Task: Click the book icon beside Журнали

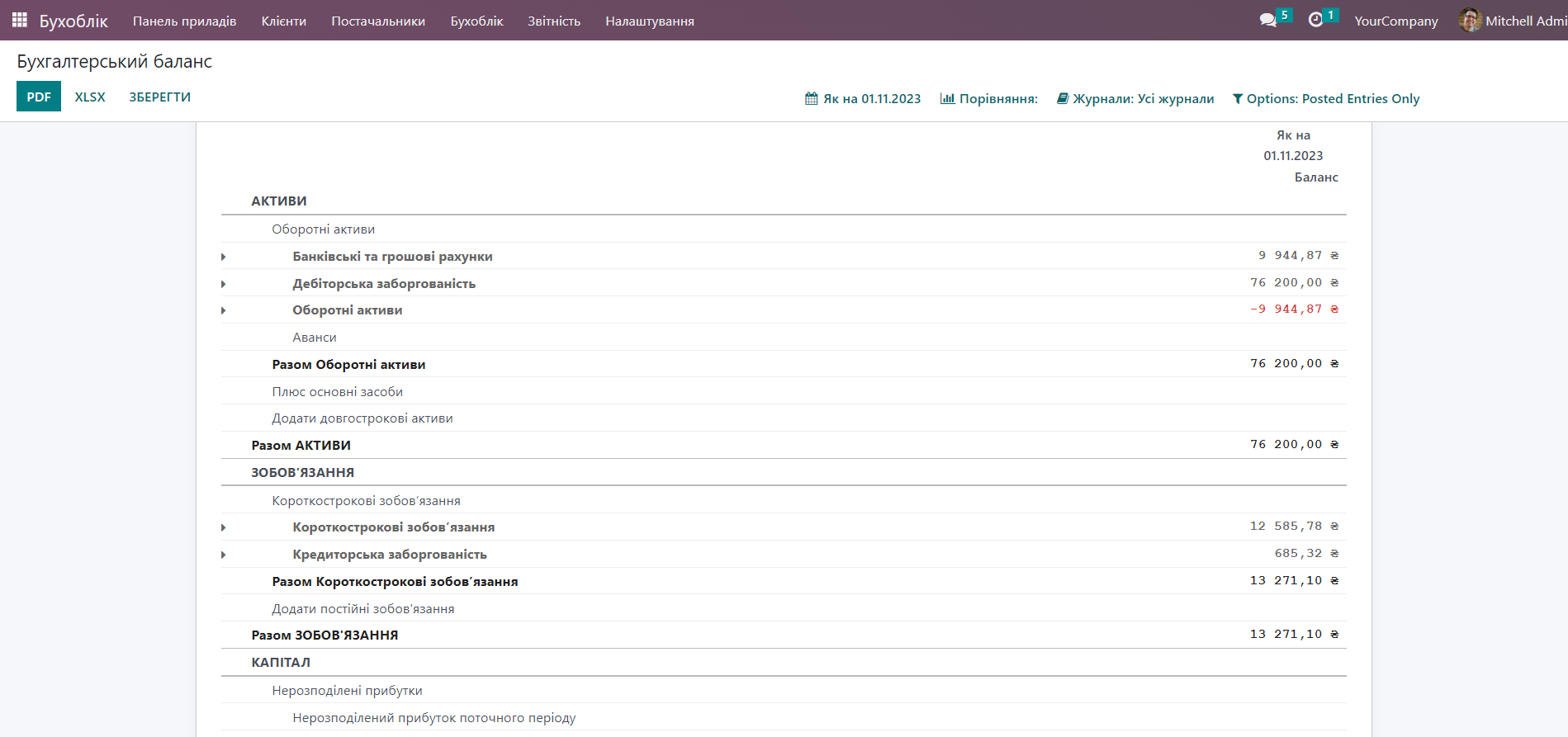Action: click(x=1063, y=99)
